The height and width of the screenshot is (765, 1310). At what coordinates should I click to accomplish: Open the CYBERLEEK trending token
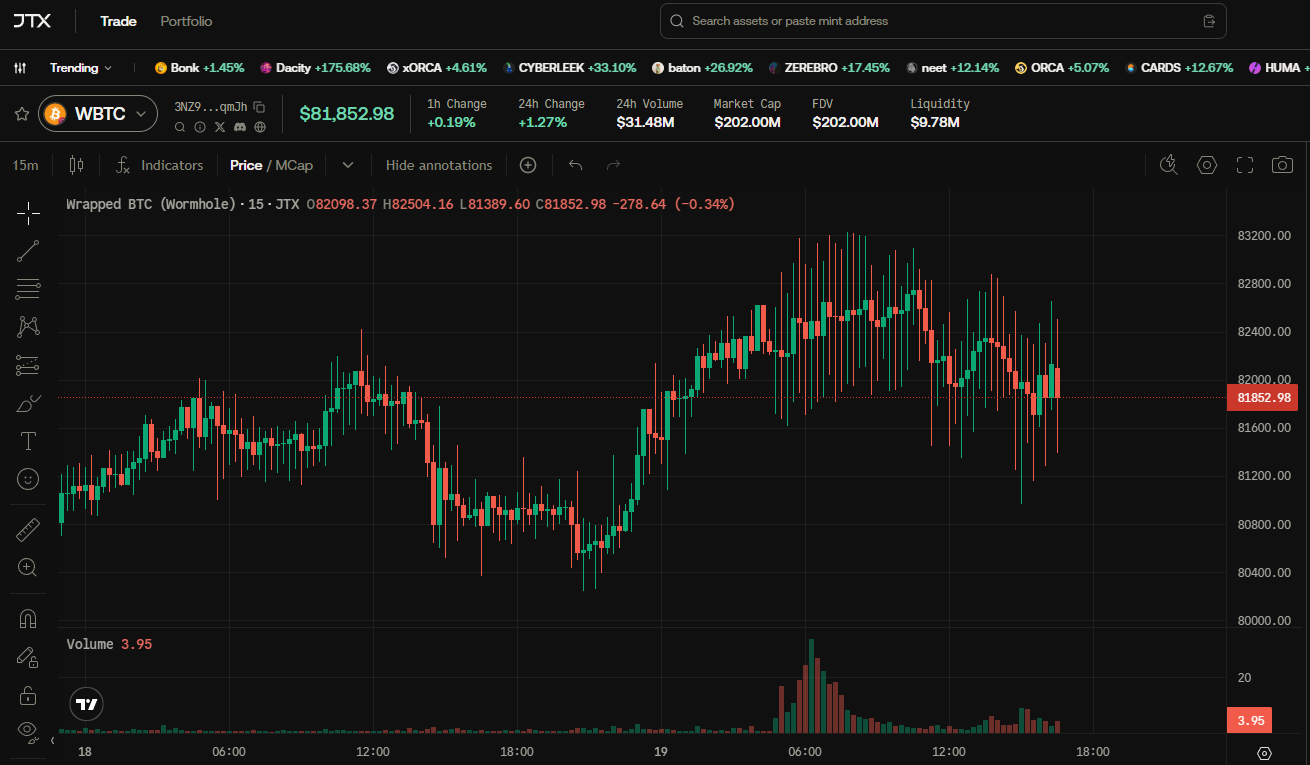click(x=570, y=68)
